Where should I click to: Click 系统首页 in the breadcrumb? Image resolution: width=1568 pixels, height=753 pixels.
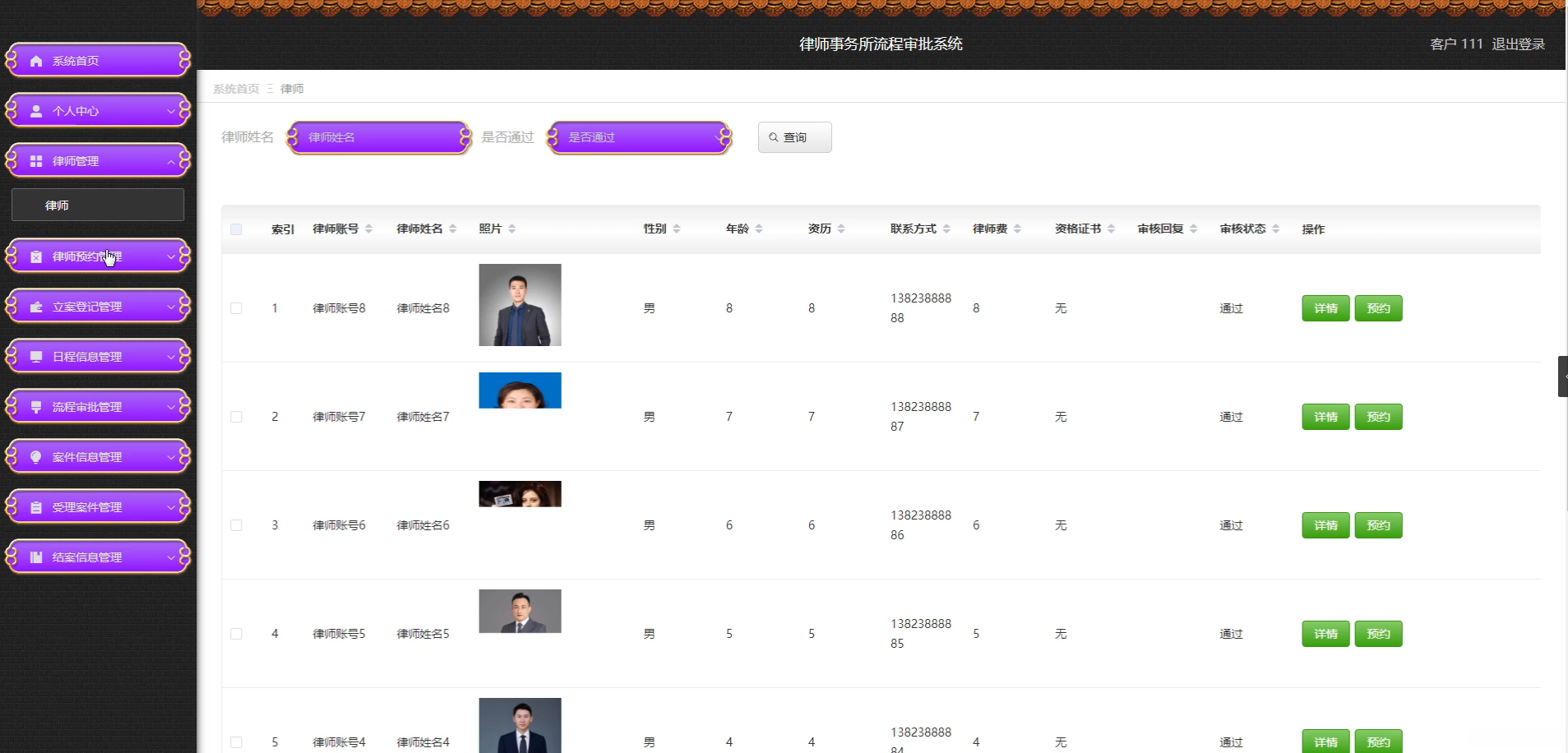(x=236, y=89)
